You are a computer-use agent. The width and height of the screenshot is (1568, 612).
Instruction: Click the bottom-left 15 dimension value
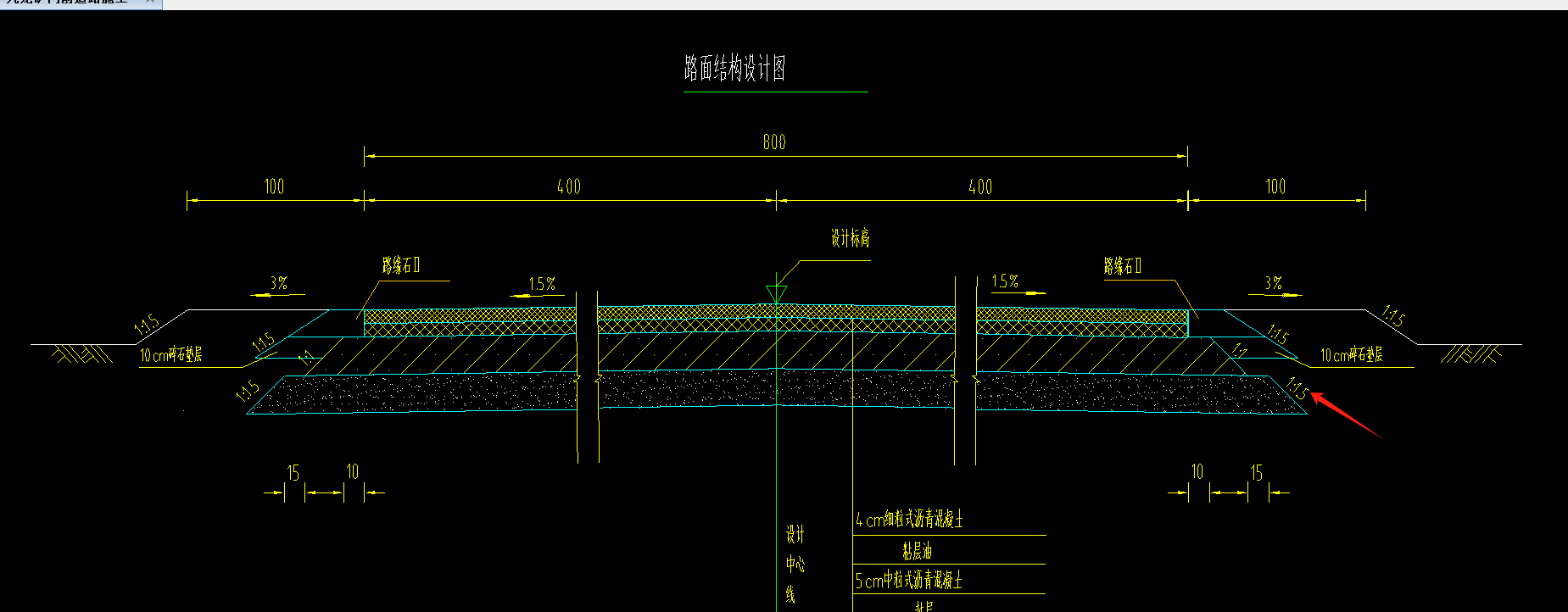pos(293,473)
